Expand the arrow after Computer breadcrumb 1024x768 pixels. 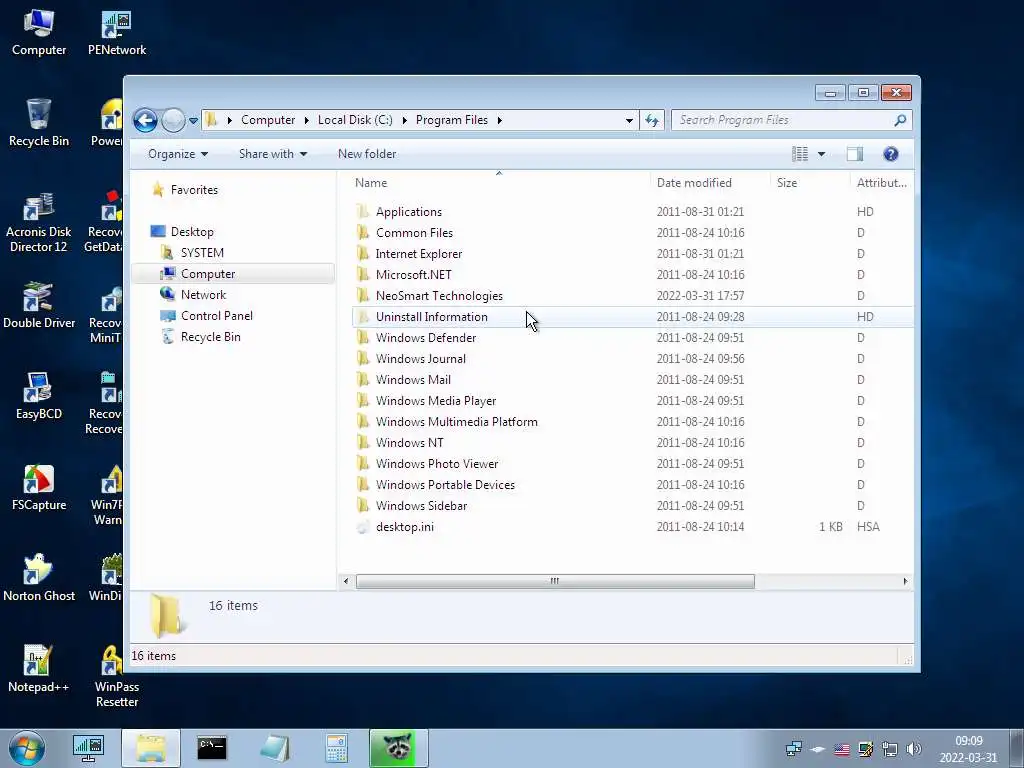(x=306, y=120)
